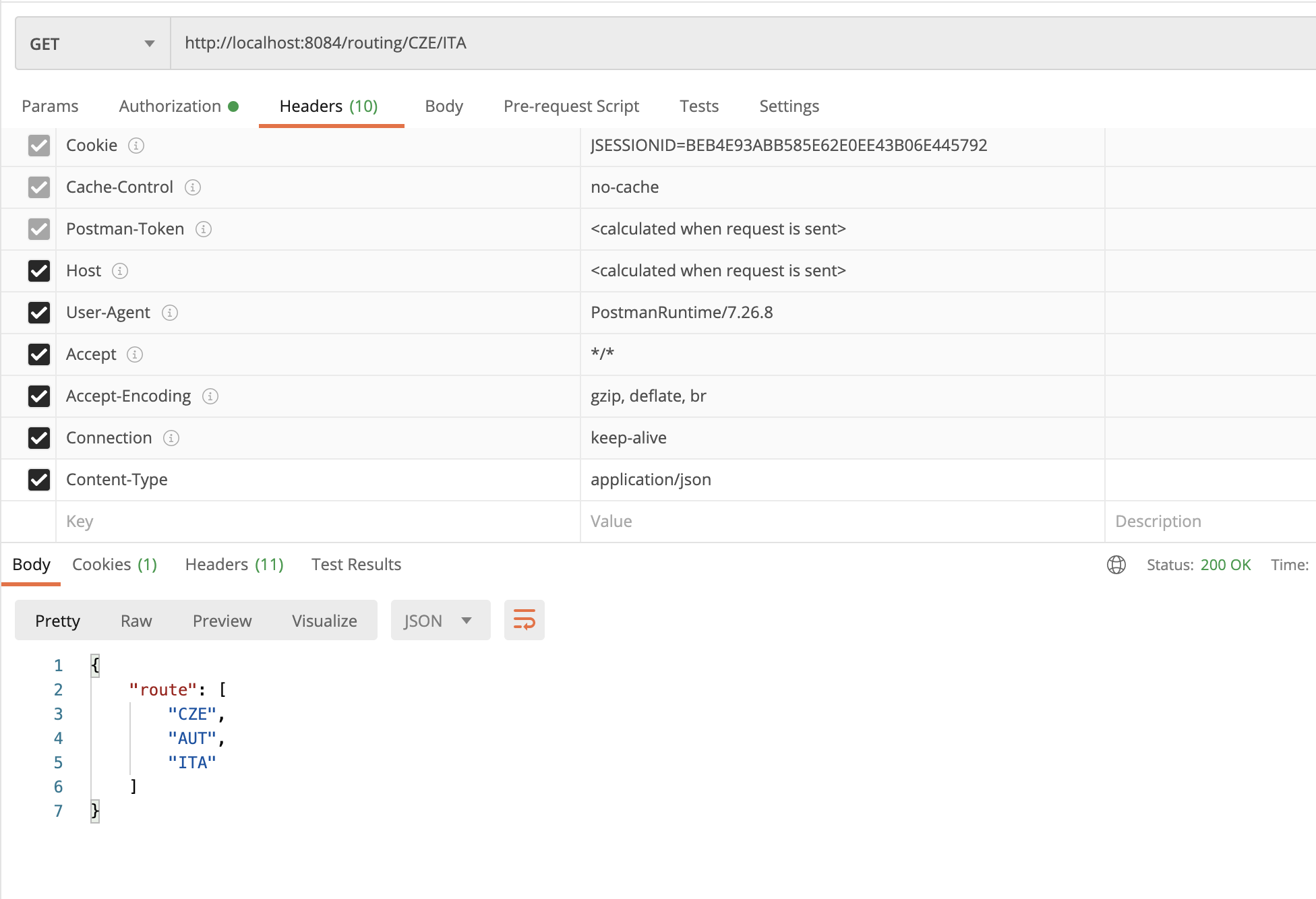This screenshot has height=899, width=1316.
Task: Click the Postman-Token info icon
Action: pyautogui.click(x=204, y=229)
